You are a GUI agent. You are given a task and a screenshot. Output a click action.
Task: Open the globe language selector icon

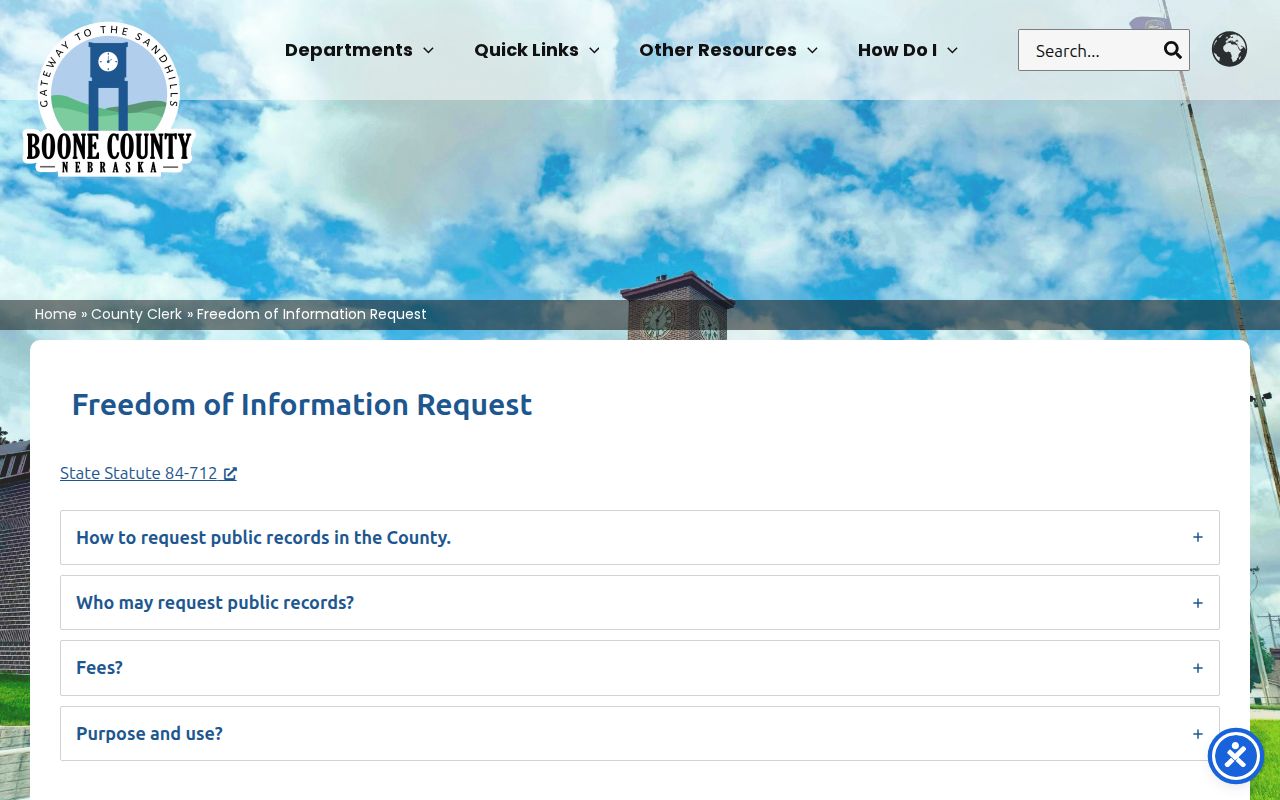tap(1229, 49)
